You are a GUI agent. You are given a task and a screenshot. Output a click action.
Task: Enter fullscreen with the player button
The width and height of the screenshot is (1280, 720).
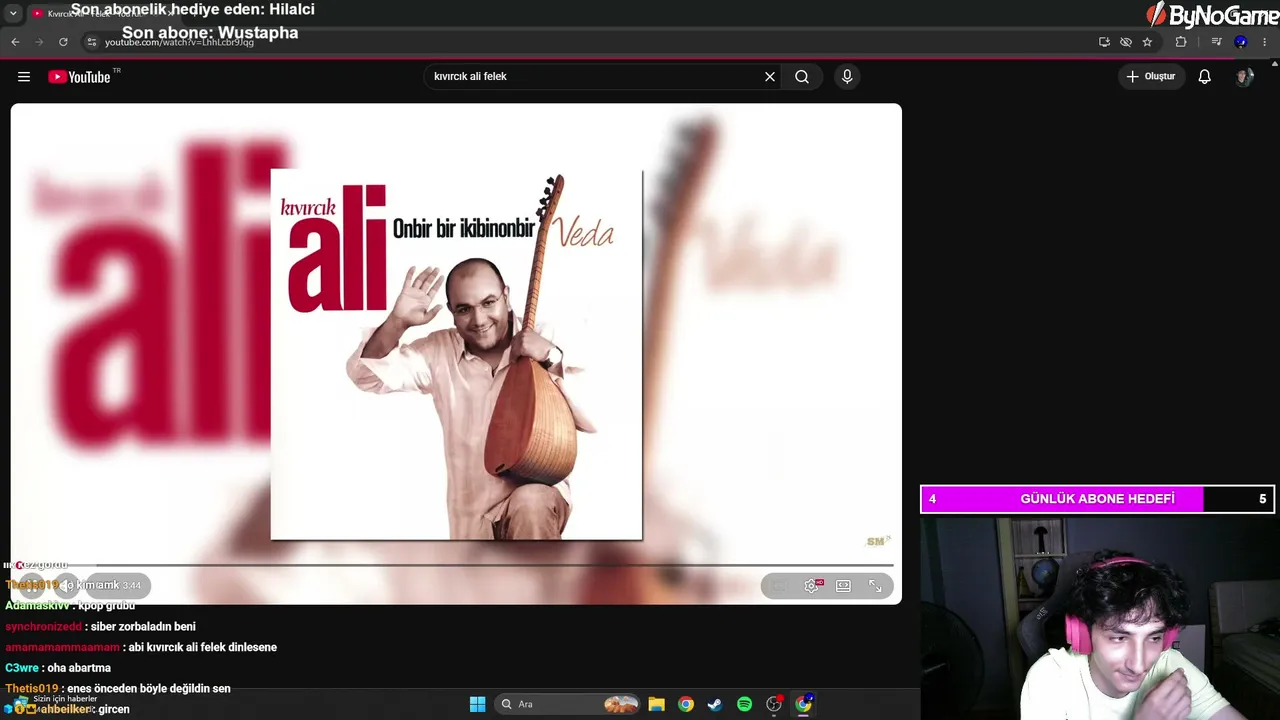[x=875, y=586]
